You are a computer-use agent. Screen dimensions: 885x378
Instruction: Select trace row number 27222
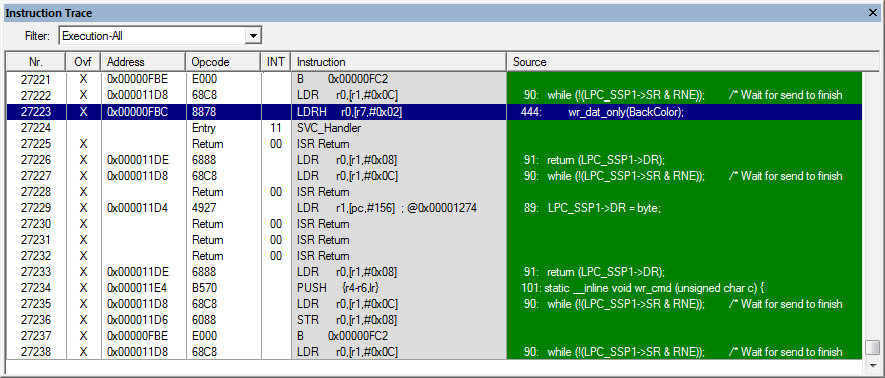(434, 95)
